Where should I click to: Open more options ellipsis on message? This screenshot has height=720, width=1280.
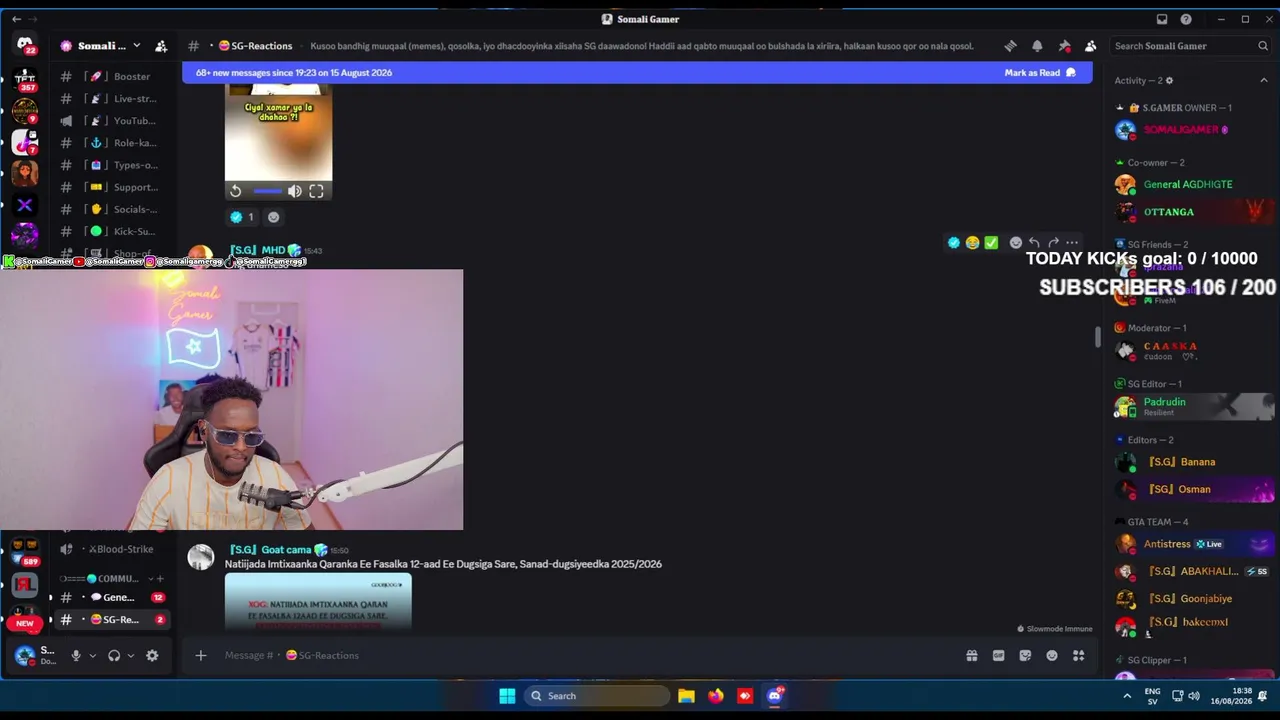coord(1072,243)
